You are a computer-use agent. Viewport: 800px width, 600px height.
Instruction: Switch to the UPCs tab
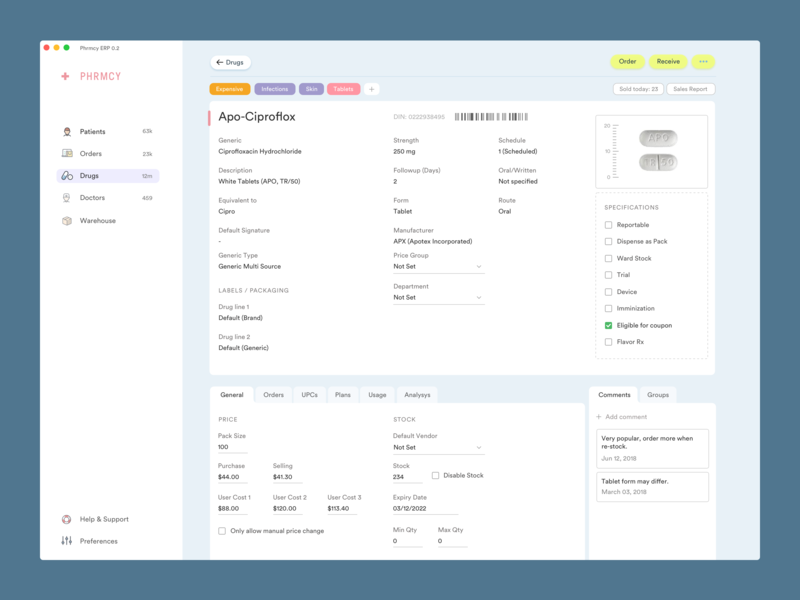pos(309,394)
